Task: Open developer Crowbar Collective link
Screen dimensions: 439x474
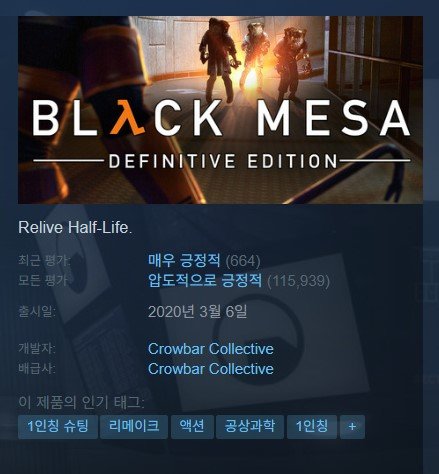Action: (x=211, y=349)
